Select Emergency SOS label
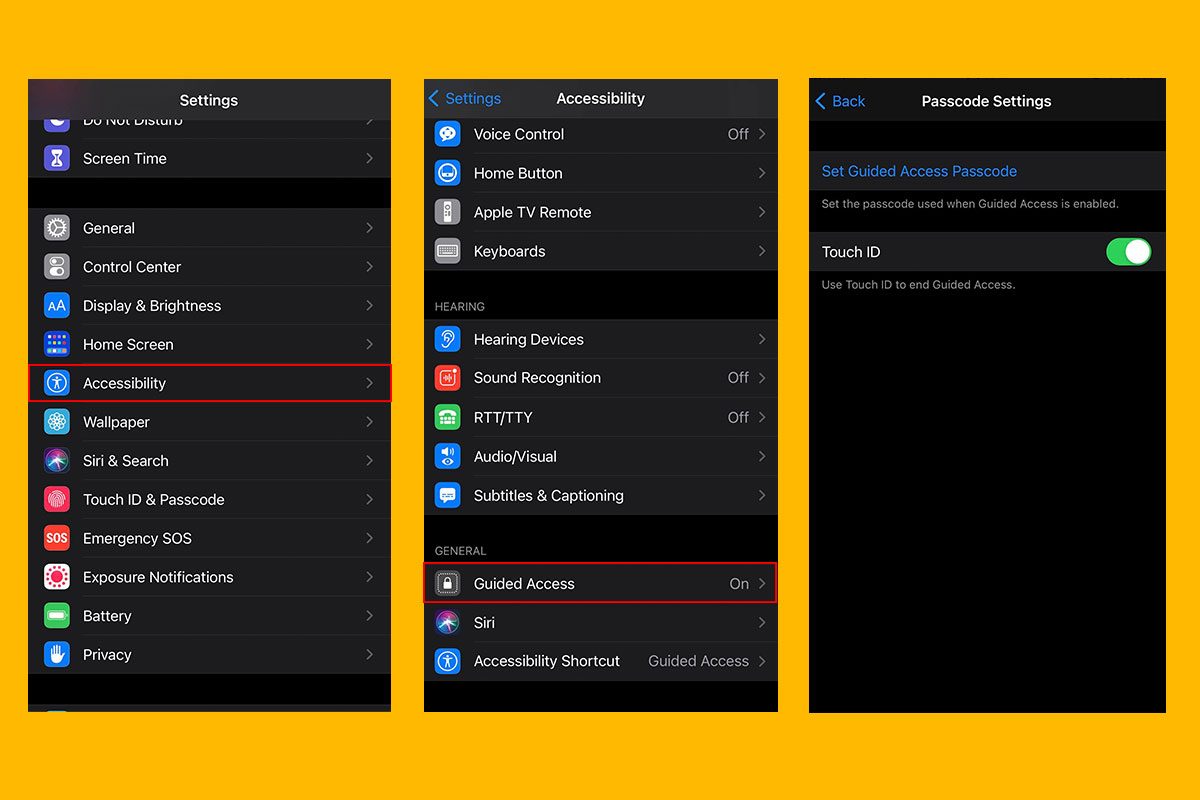This screenshot has width=1200, height=800. 137,538
